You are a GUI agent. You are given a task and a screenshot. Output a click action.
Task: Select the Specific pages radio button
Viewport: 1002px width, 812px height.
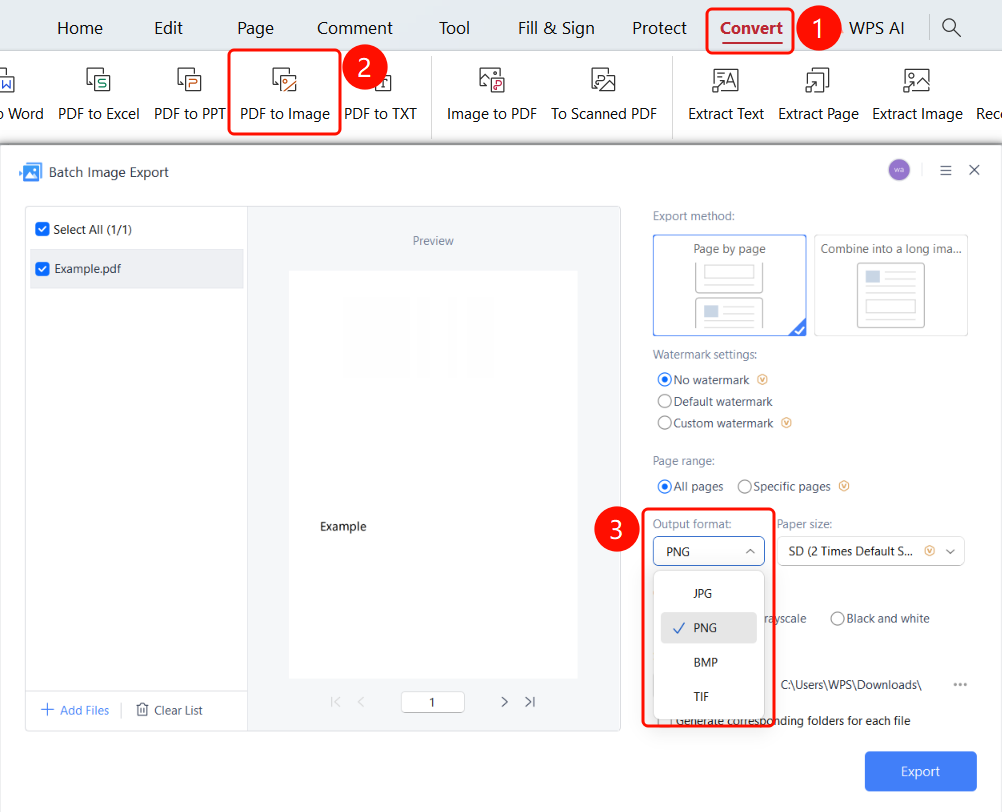click(x=744, y=487)
